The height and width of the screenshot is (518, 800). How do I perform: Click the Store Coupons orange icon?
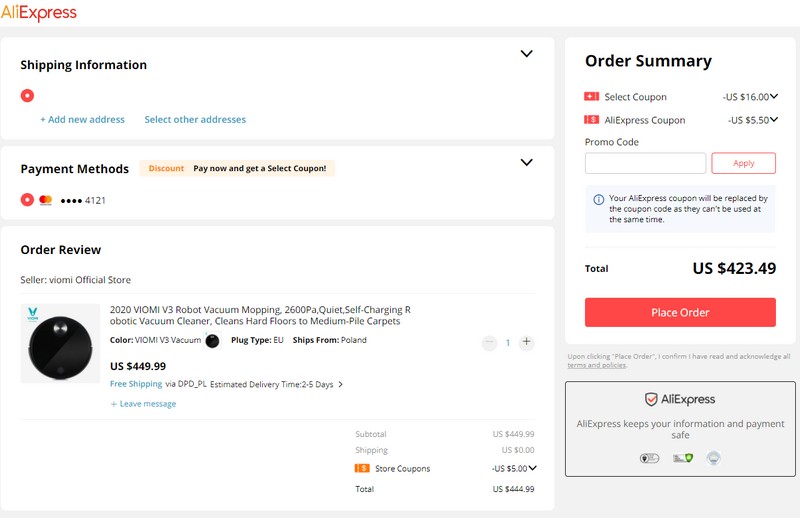pos(362,468)
